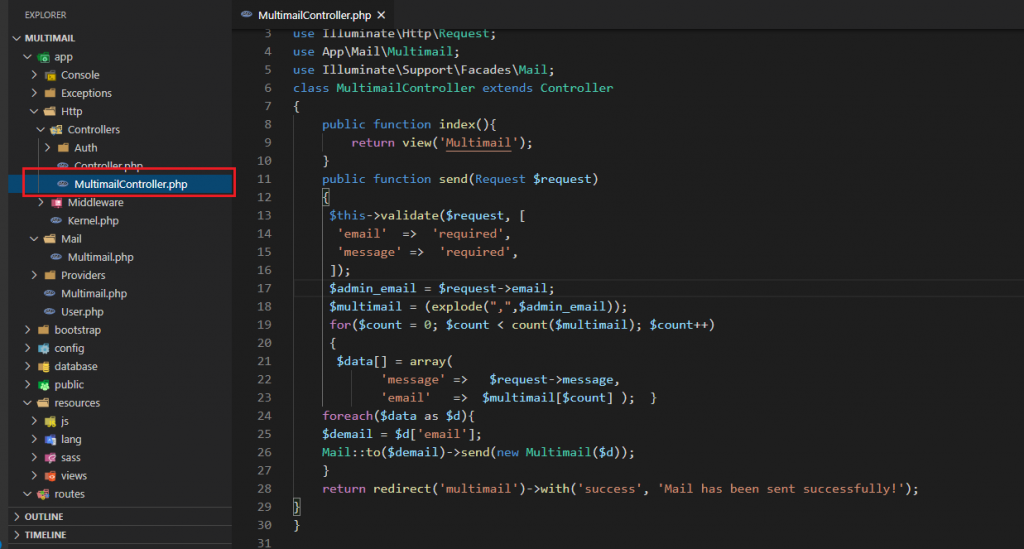Expand the OUTLINE section
Image resolution: width=1024 pixels, height=549 pixels.
[x=43, y=517]
